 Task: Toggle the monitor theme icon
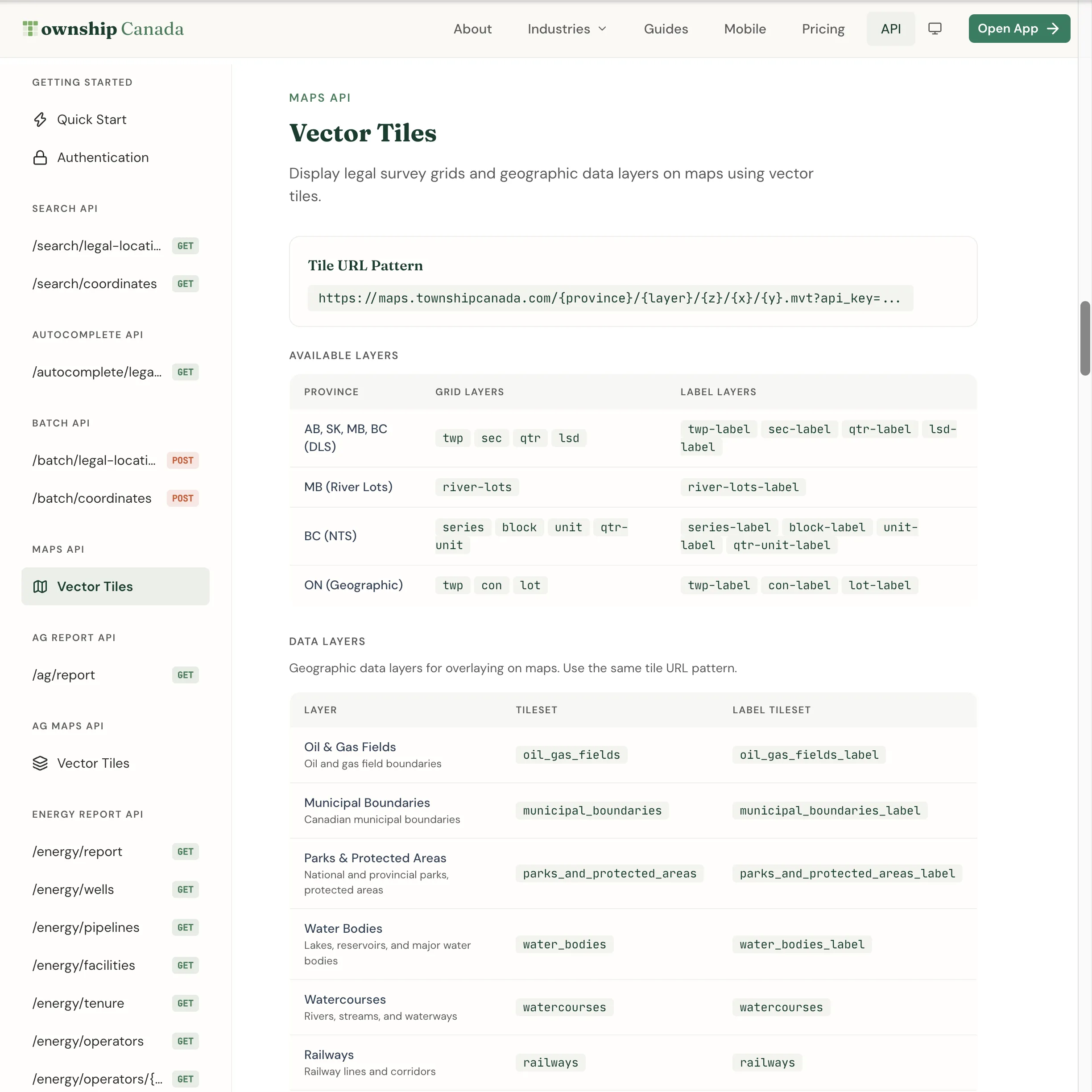pyautogui.click(x=935, y=29)
